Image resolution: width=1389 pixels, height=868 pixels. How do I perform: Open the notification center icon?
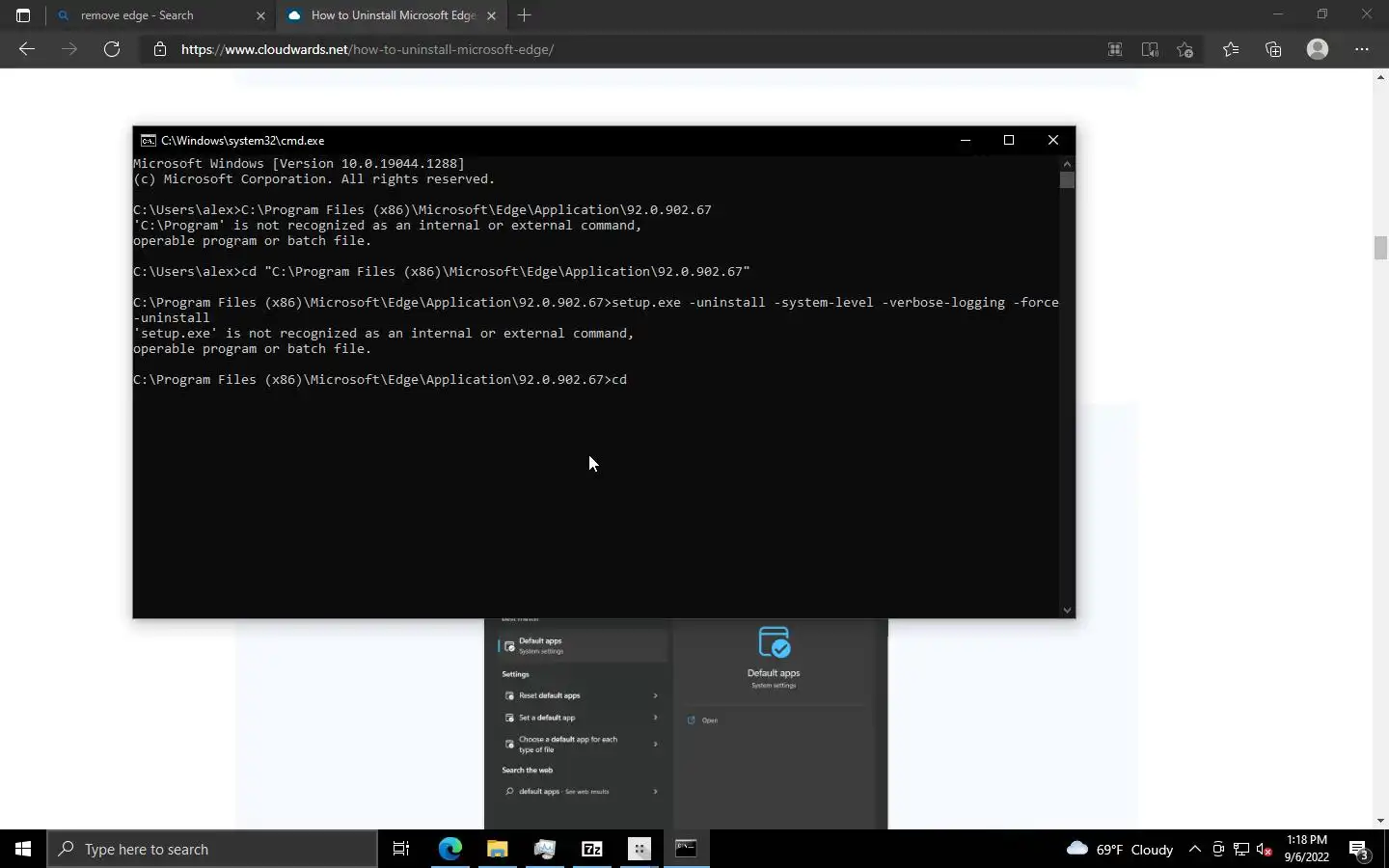pos(1360,850)
